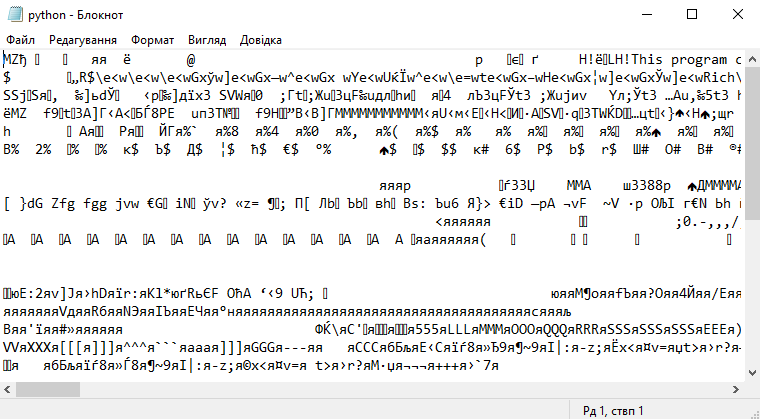Open the Довідка menu
The width and height of the screenshot is (760, 419).
[x=261, y=40]
